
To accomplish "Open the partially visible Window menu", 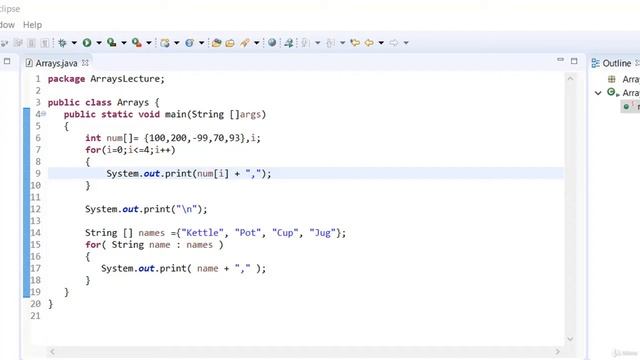I will 7,25.
